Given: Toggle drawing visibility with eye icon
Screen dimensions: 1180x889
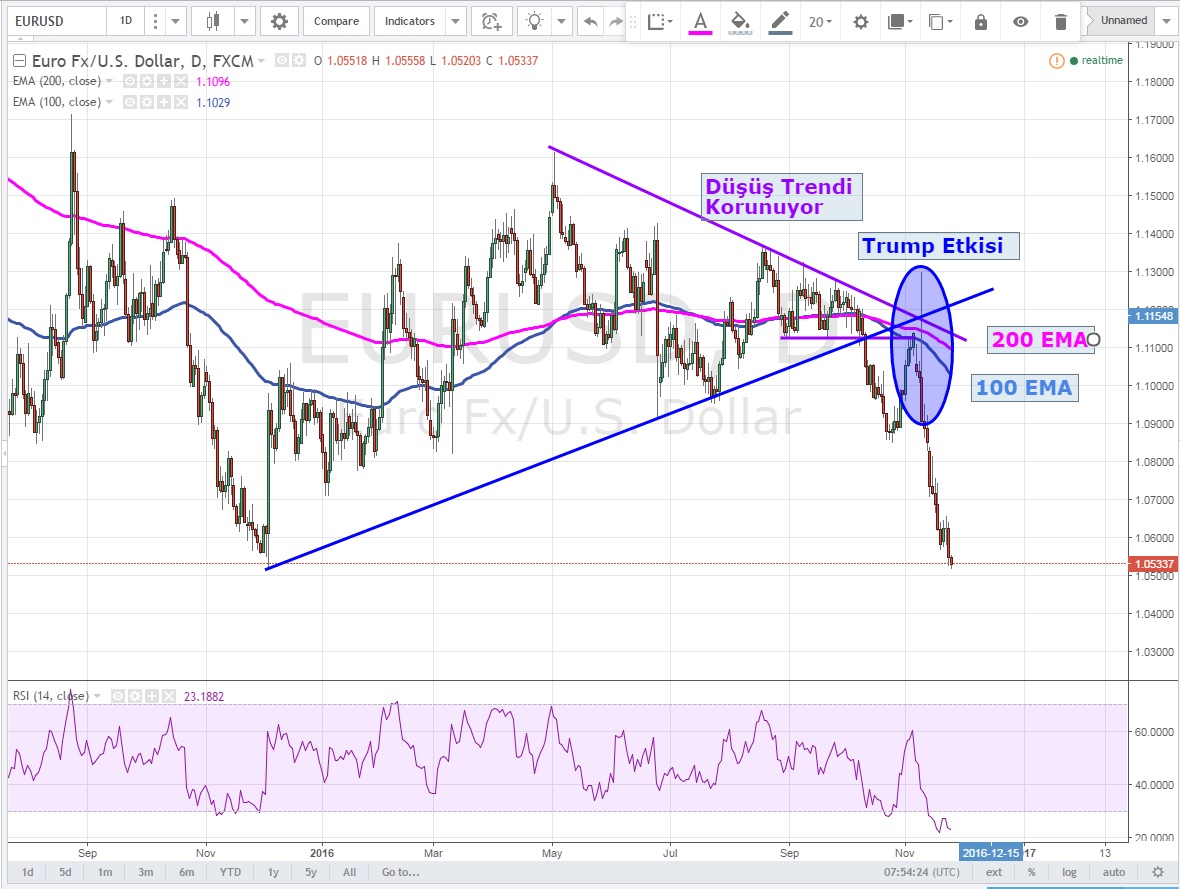Looking at the screenshot, I should (1020, 21).
